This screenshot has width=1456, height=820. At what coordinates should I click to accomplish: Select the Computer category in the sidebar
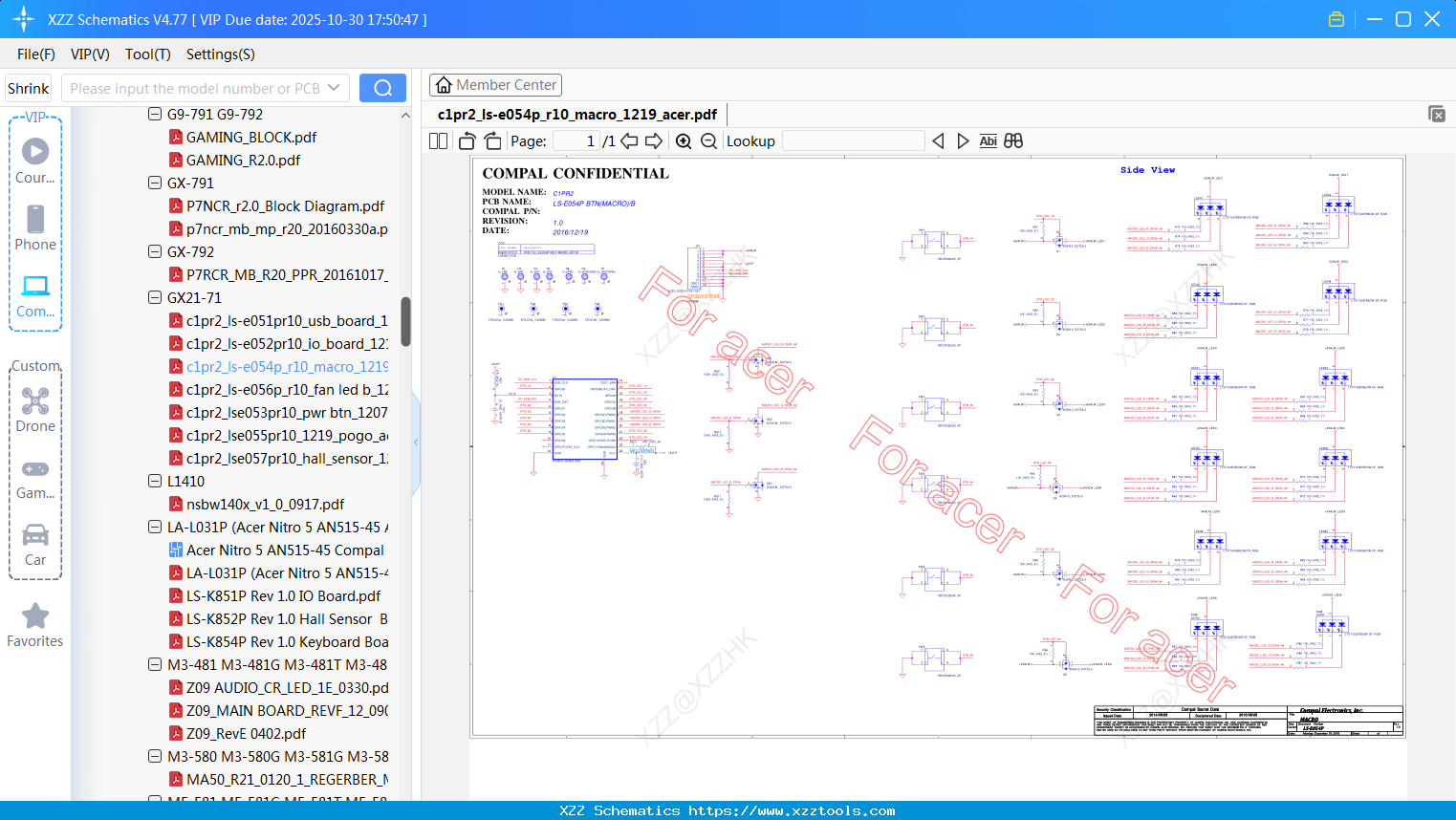coord(35,295)
